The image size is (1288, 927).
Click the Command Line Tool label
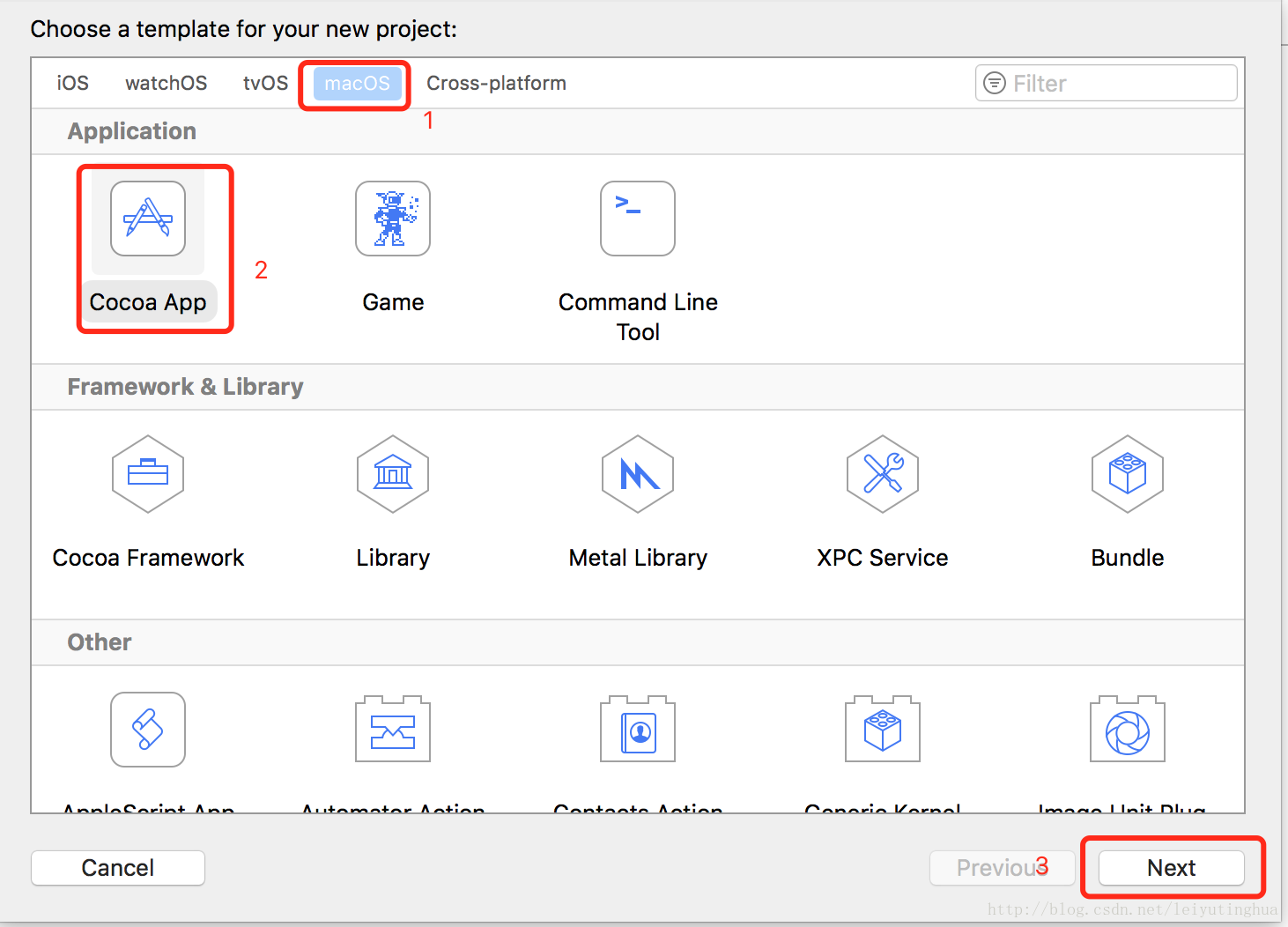point(638,317)
